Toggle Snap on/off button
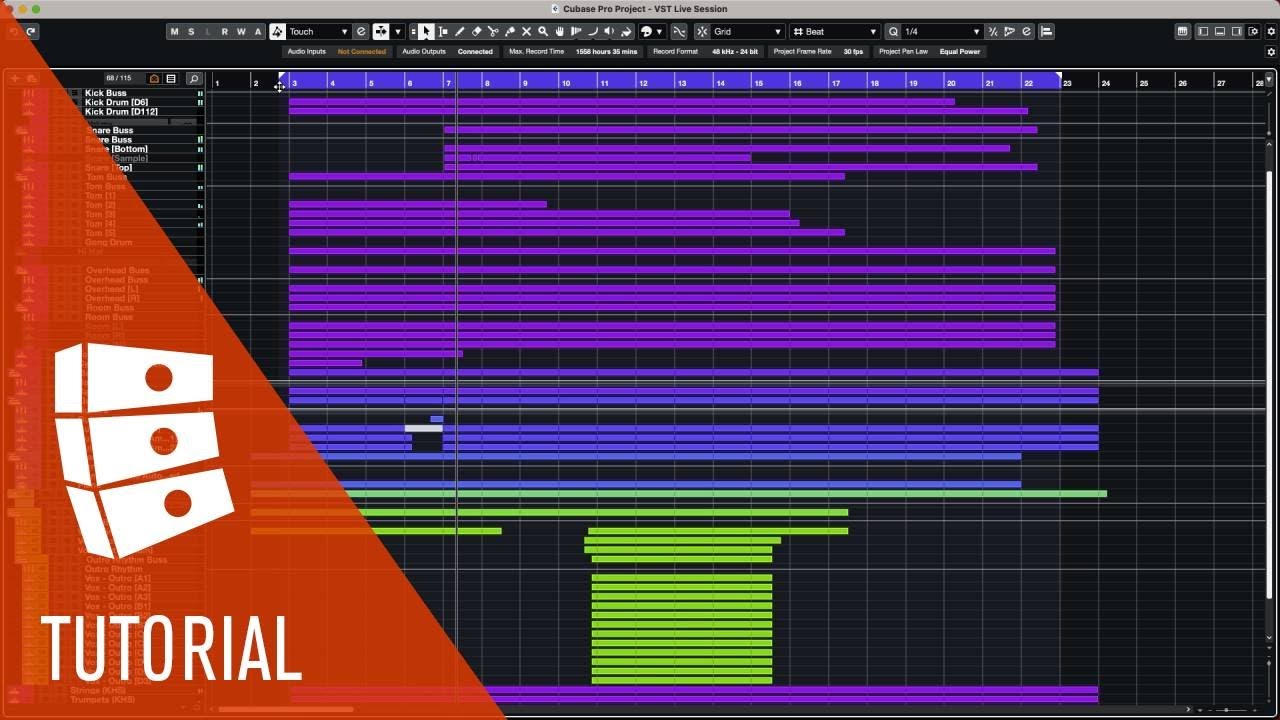 tap(702, 32)
